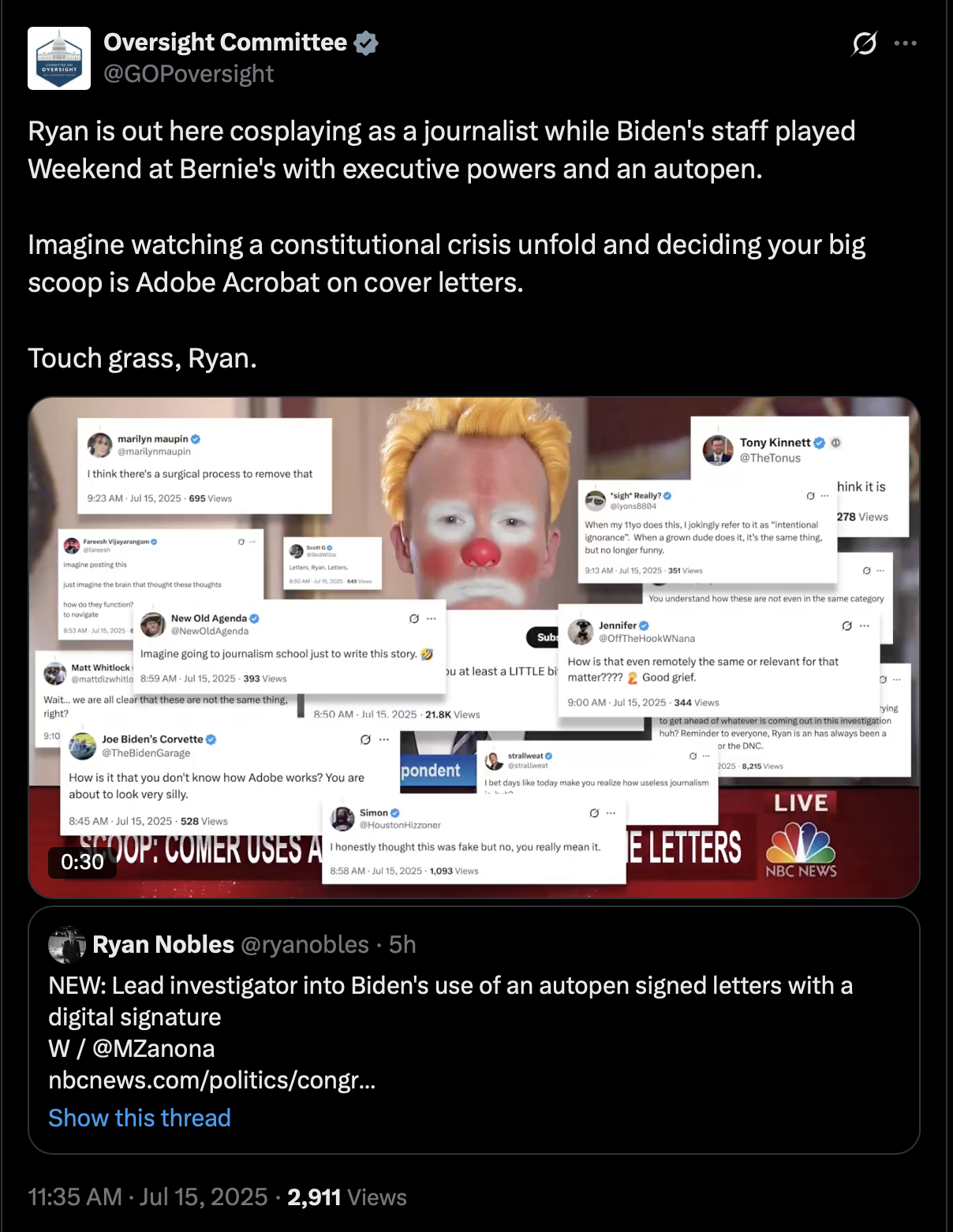Click the Joe Biden's Corvette tweet avatar
The width and height of the screenshot is (953, 1232).
(x=83, y=746)
